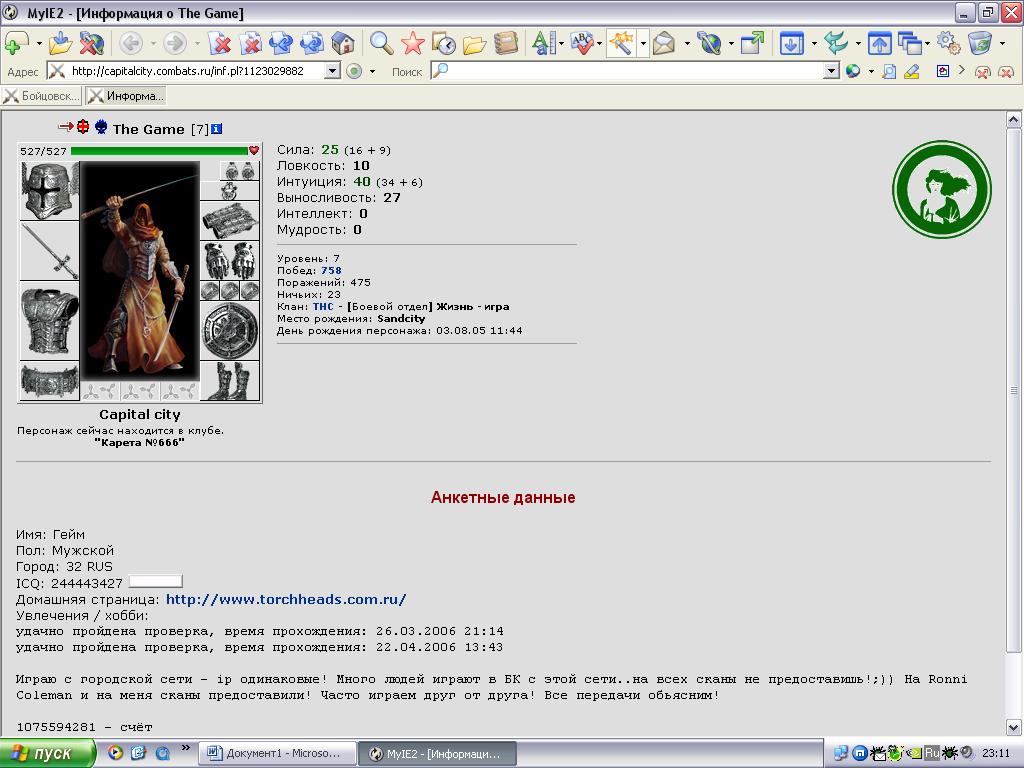The width and height of the screenshot is (1024, 768).
Task: Click the brown notebook icon
Action: pos(505,43)
